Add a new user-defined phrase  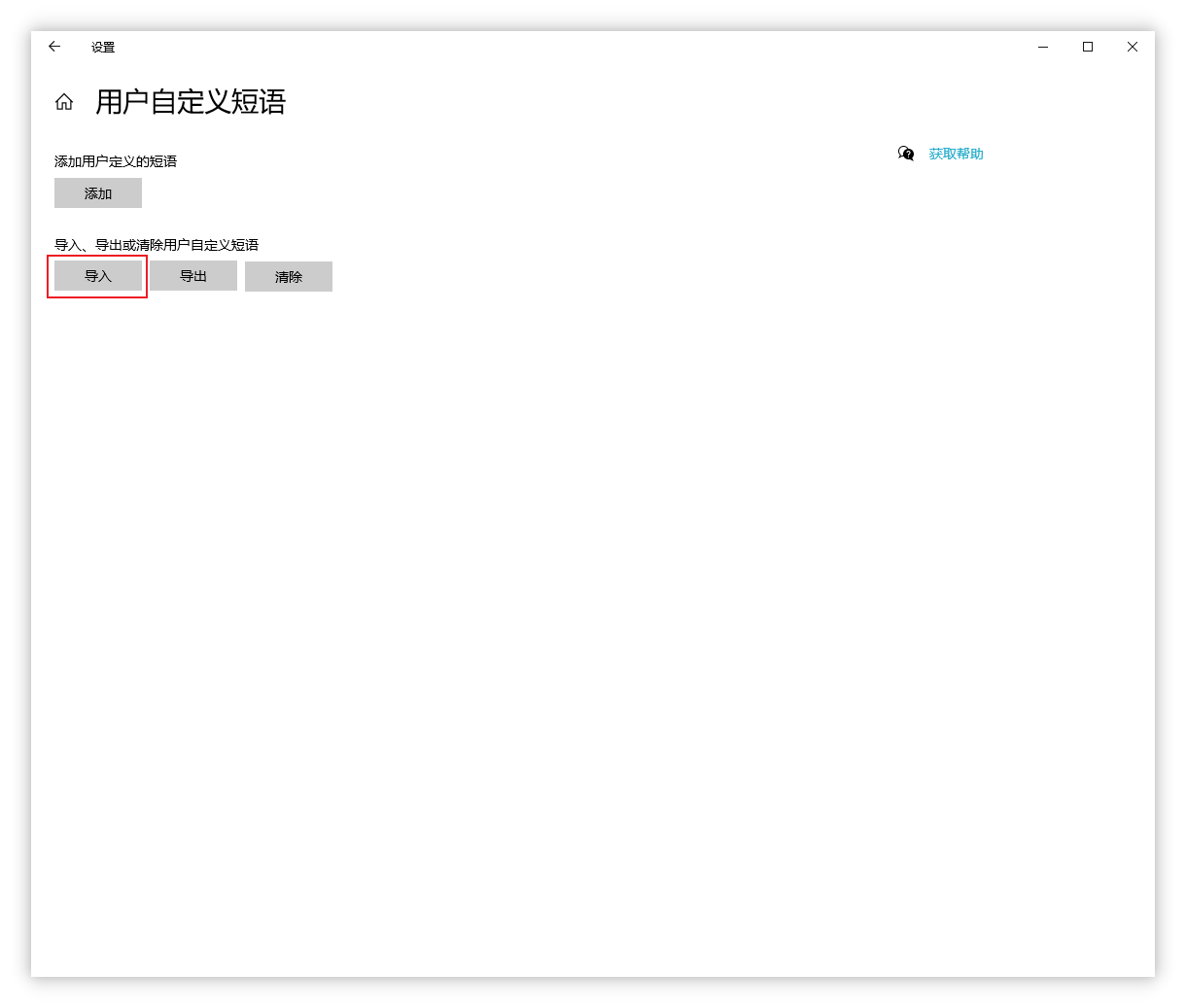(98, 193)
